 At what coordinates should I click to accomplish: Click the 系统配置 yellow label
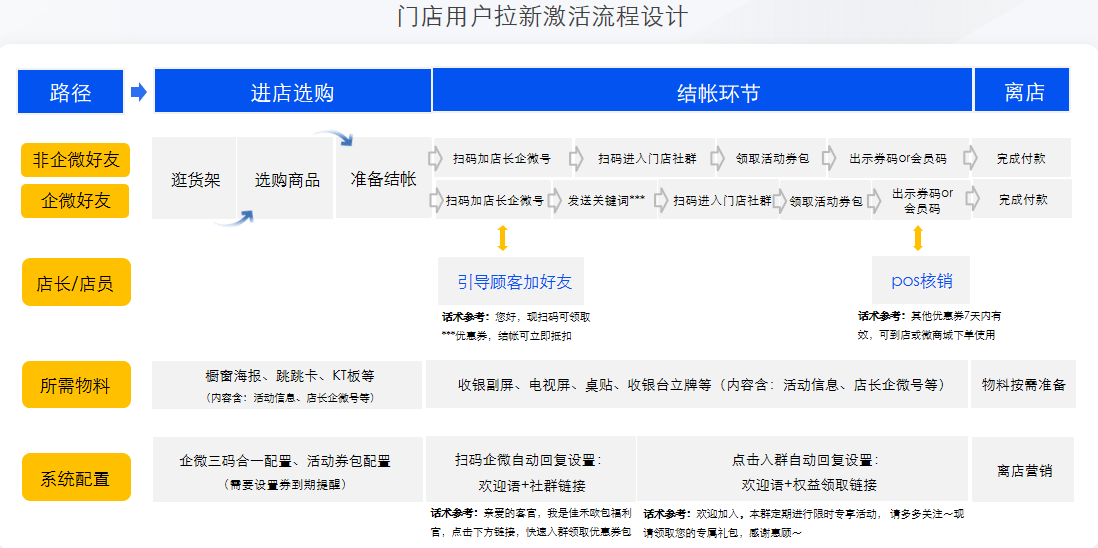click(x=76, y=477)
